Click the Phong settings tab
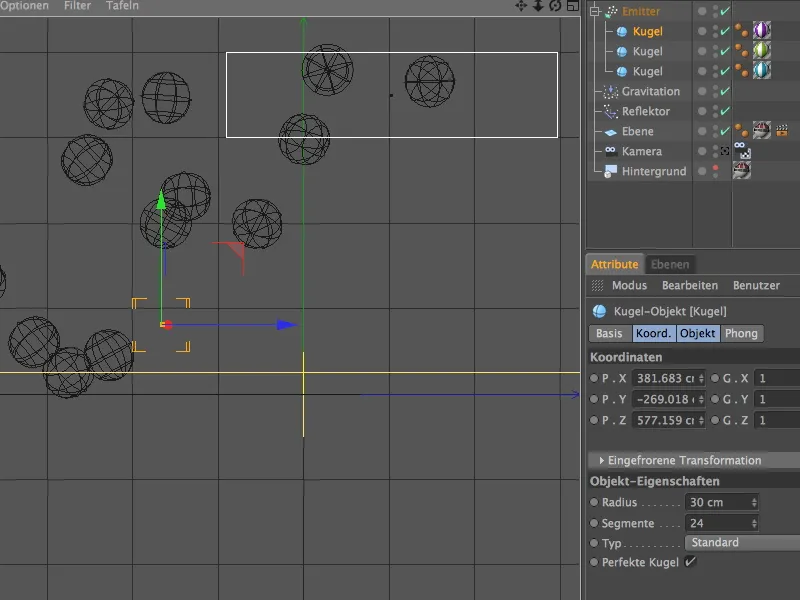Image resolution: width=800 pixels, height=600 pixels. tap(740, 333)
